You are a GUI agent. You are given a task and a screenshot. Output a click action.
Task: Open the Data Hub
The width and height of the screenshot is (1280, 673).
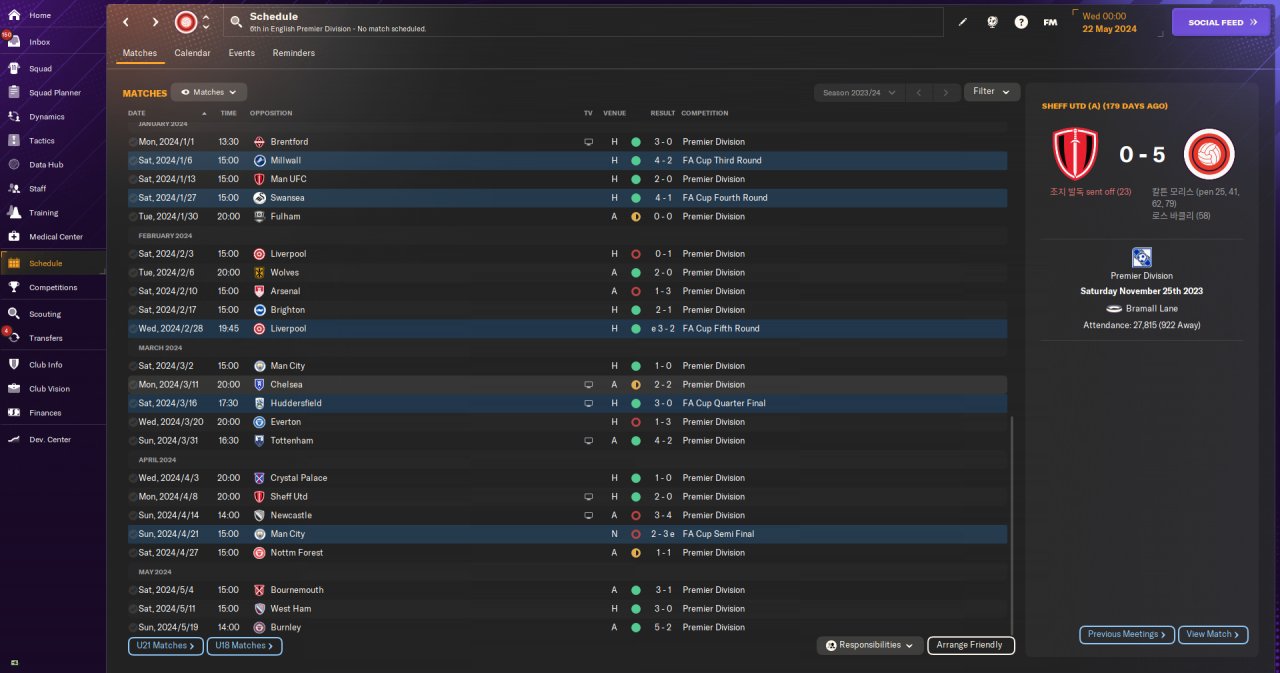46,165
